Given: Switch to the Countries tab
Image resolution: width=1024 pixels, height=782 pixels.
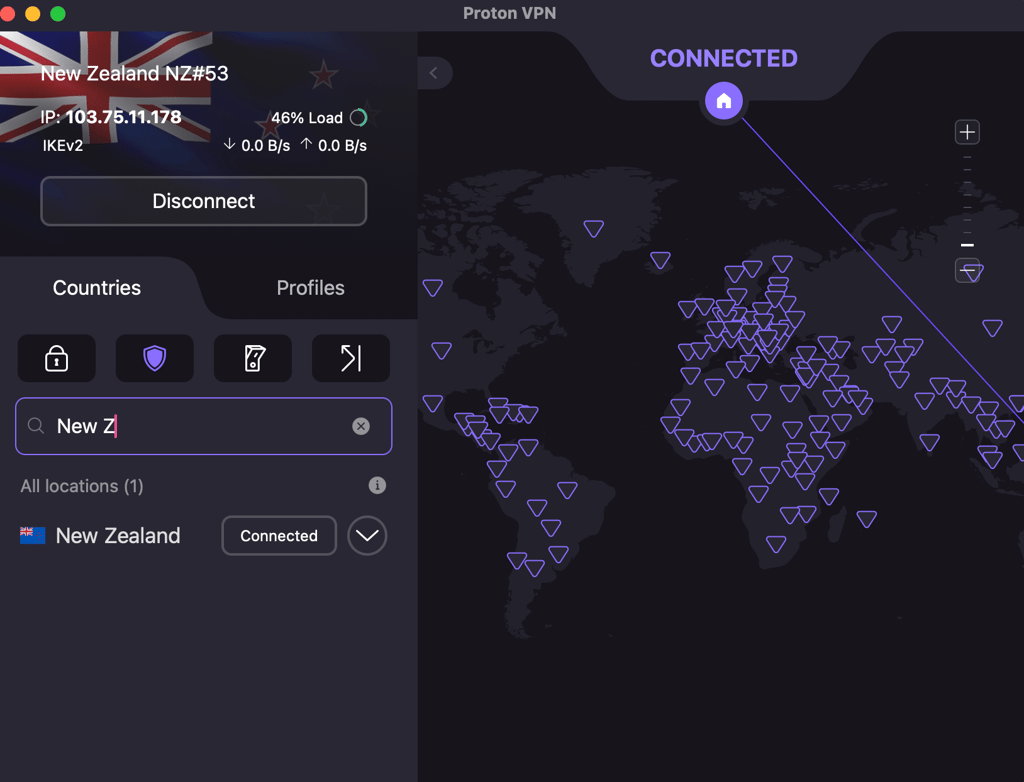Looking at the screenshot, I should point(97,288).
